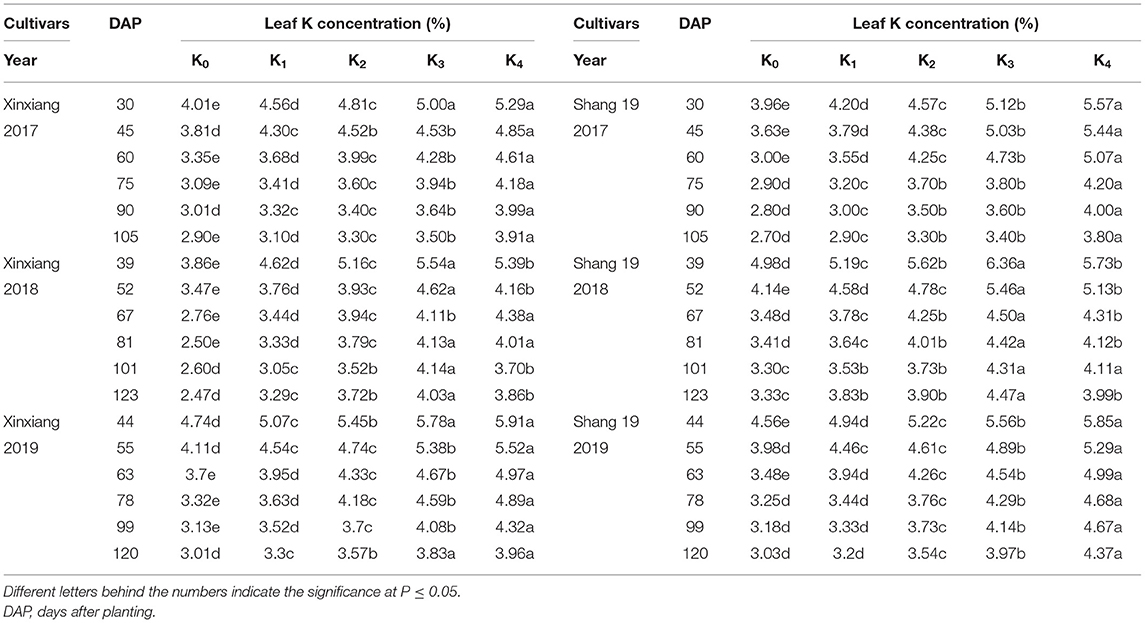
Task: Click the right Cultivars column header
Action: [x=606, y=23]
